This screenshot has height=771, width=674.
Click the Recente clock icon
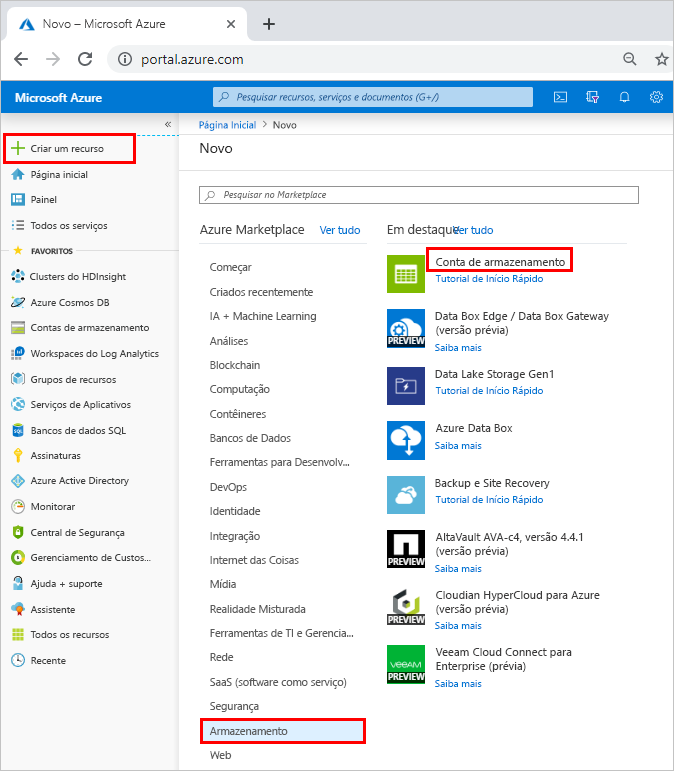18,660
